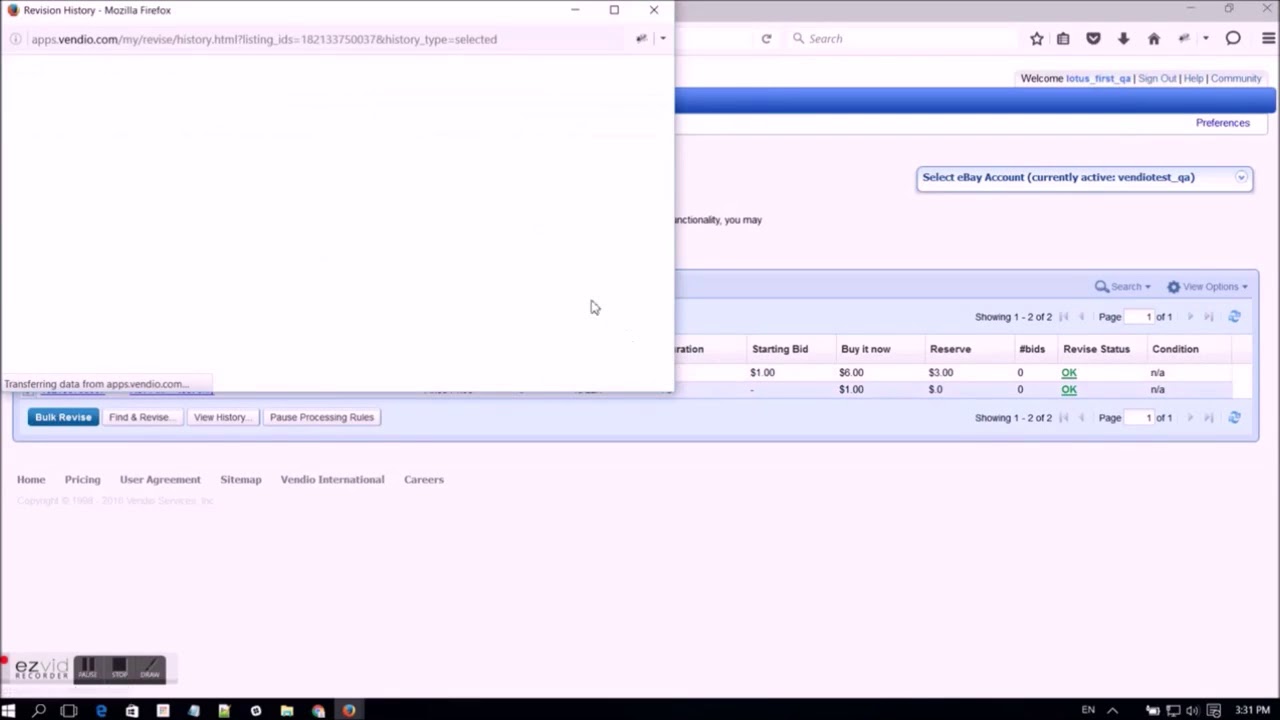Open the Home footer link
1280x720 pixels.
point(31,480)
